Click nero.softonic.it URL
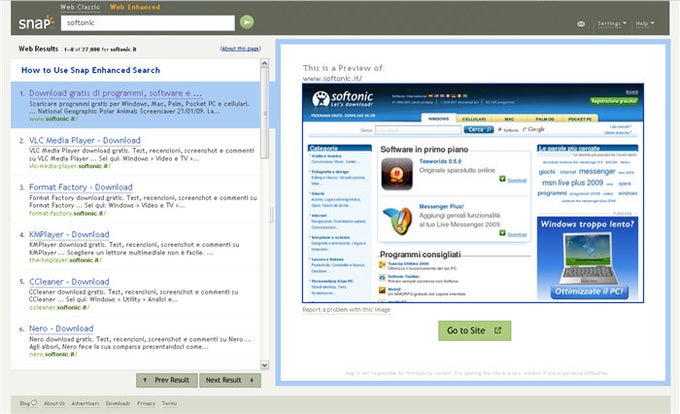Viewport: 680px width, 414px height. point(53,354)
